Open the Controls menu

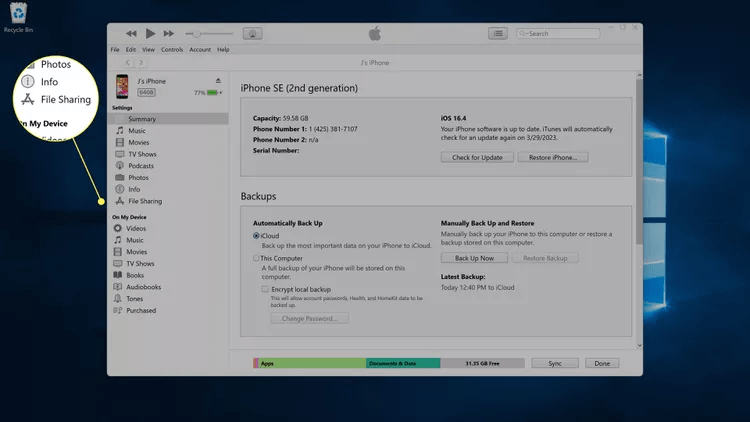point(172,49)
